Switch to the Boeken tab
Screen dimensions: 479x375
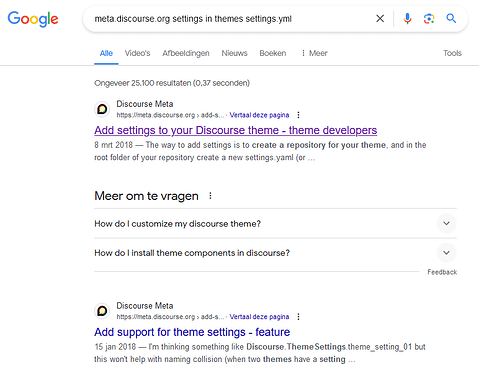click(x=273, y=53)
